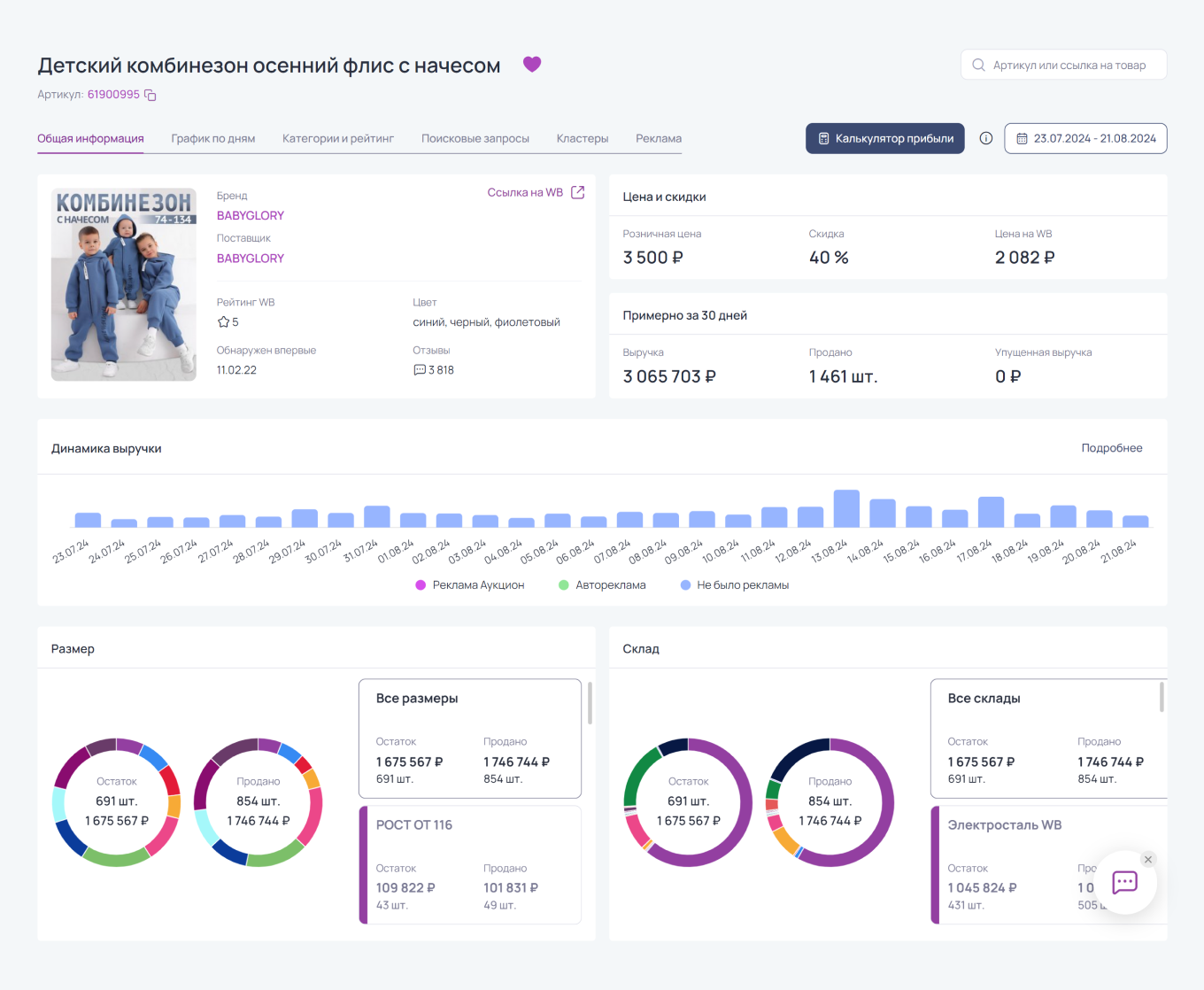Click the Подробнее link in Динамика выручки

[1112, 448]
